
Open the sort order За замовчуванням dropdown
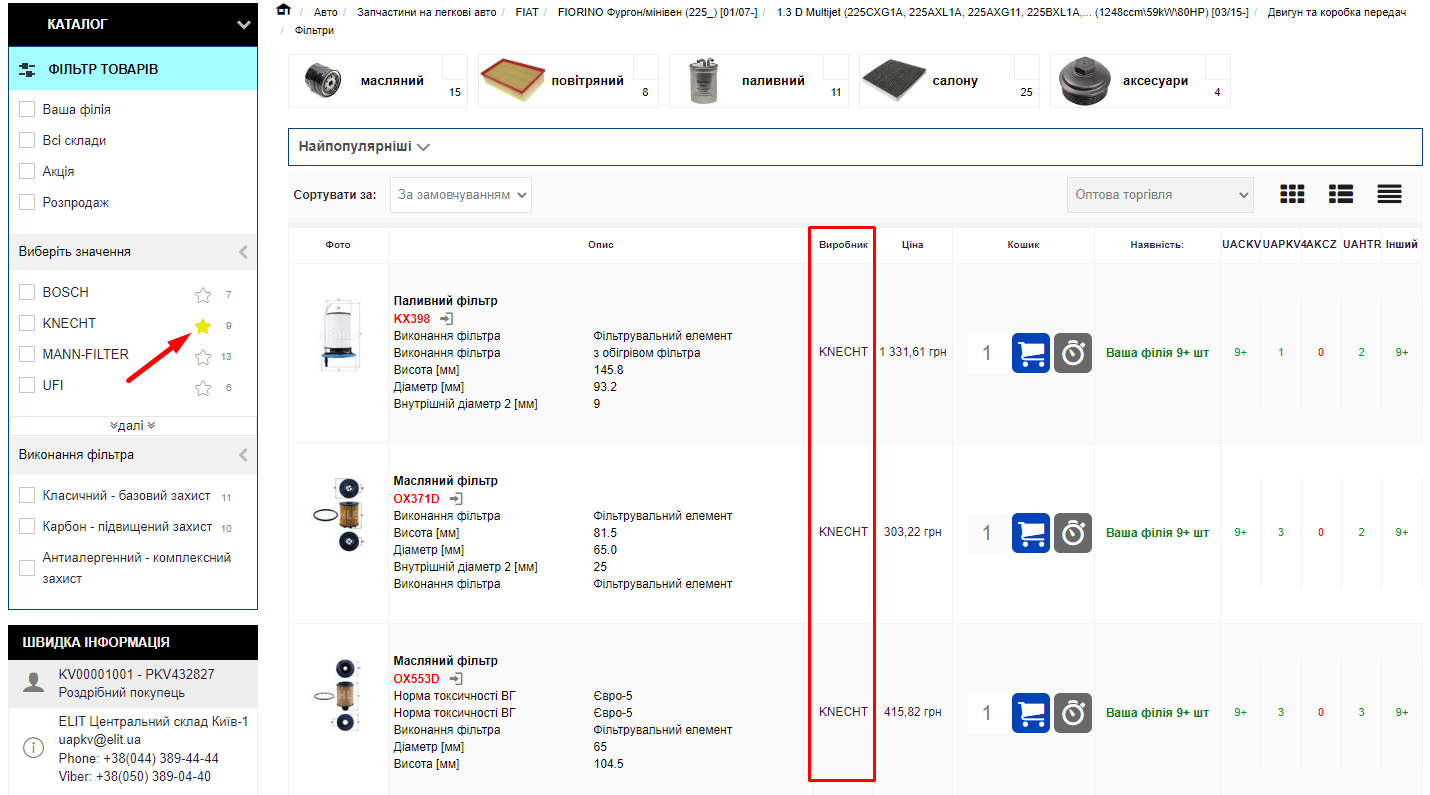click(x=461, y=195)
